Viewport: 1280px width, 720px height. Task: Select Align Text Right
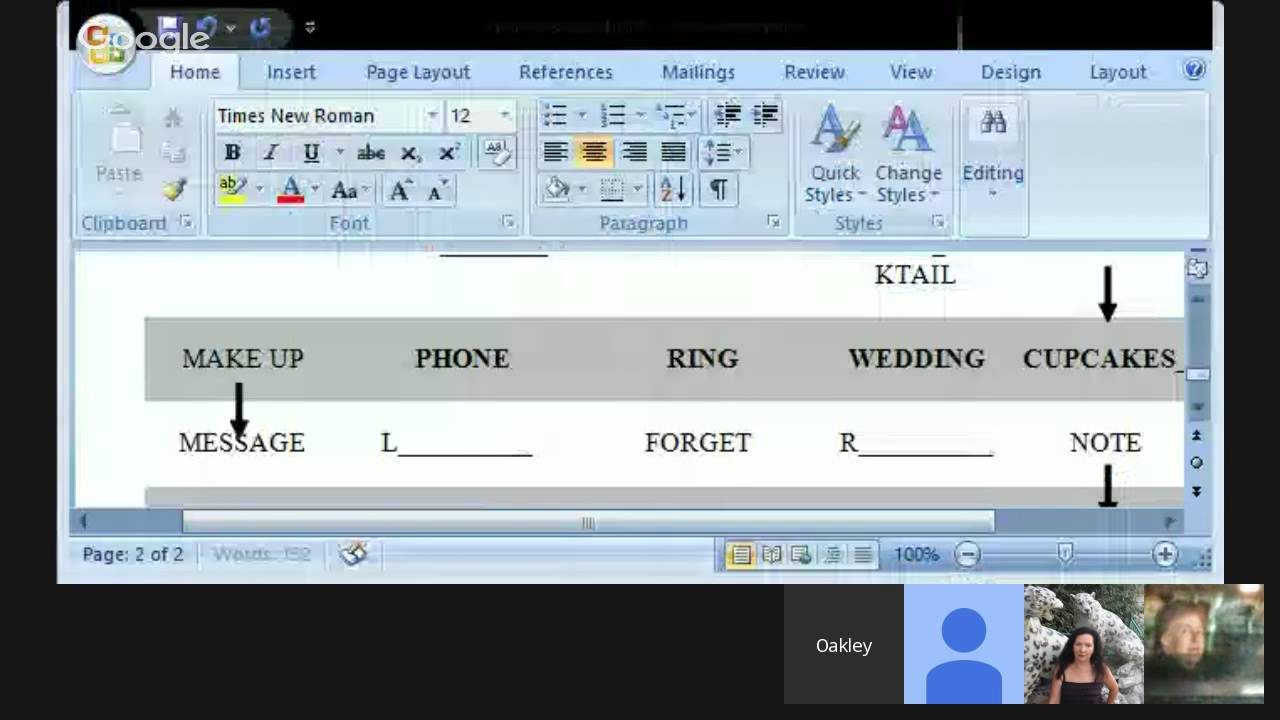[634, 152]
